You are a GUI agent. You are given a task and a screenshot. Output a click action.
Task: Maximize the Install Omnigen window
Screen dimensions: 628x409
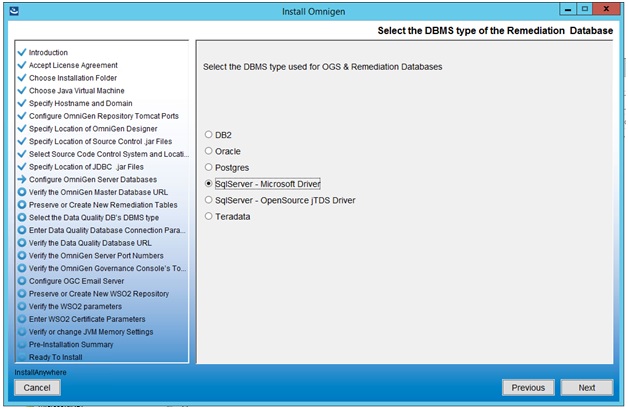[x=584, y=9]
